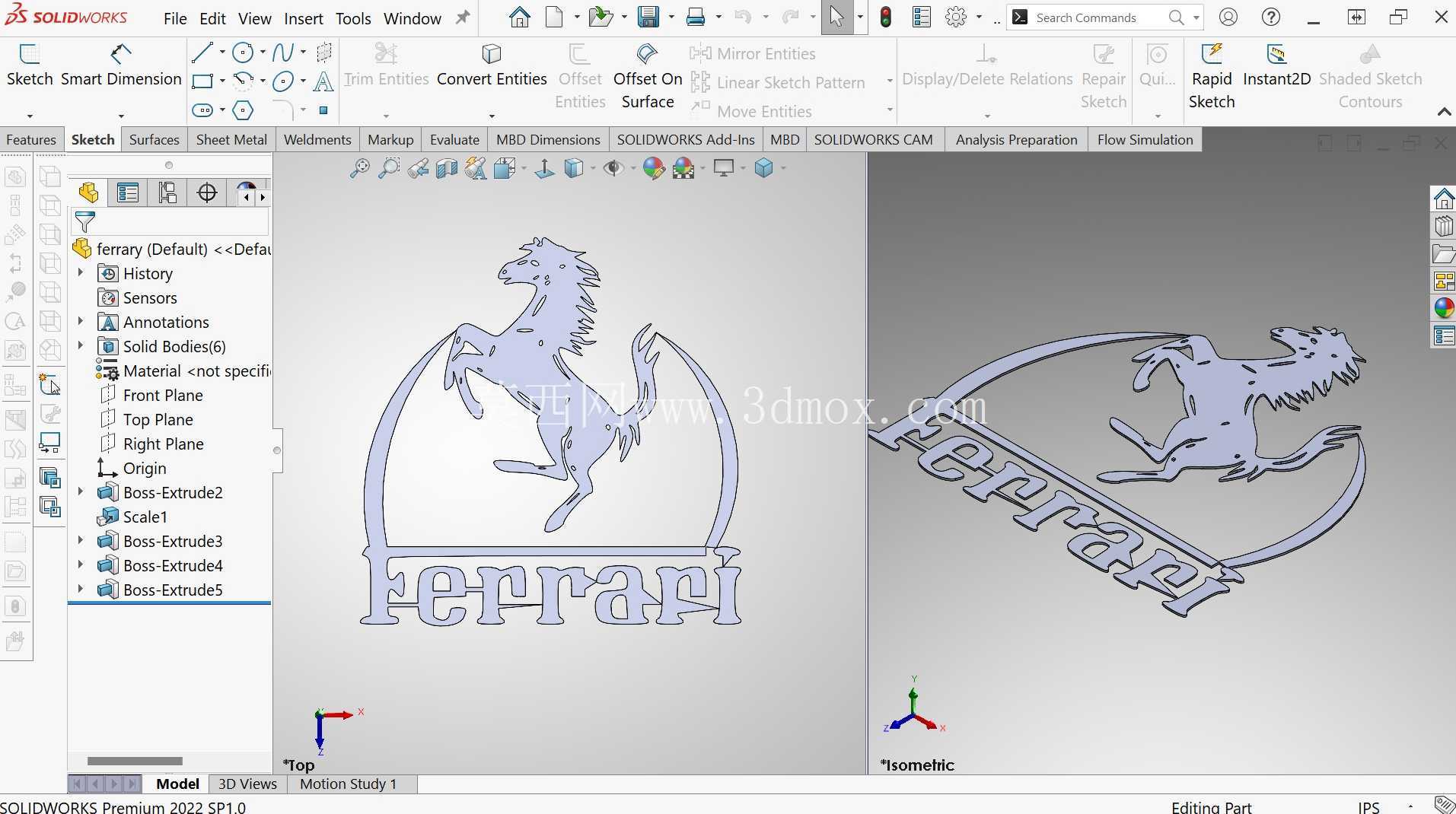Click Convert Entities tool

492,65
